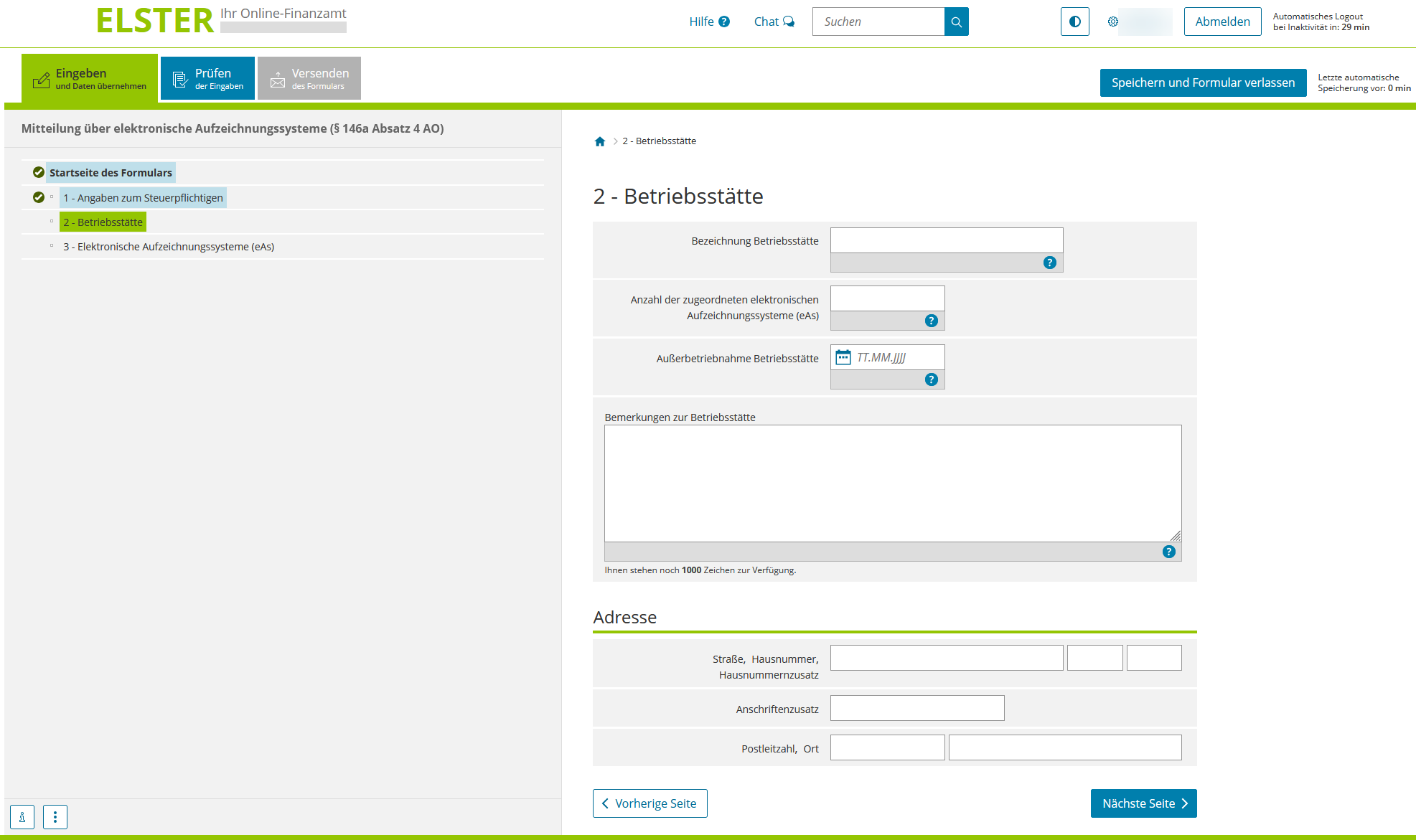Switch to the Prüfen der Eingaben tab
This screenshot has width=1416, height=840.
[x=207, y=78]
